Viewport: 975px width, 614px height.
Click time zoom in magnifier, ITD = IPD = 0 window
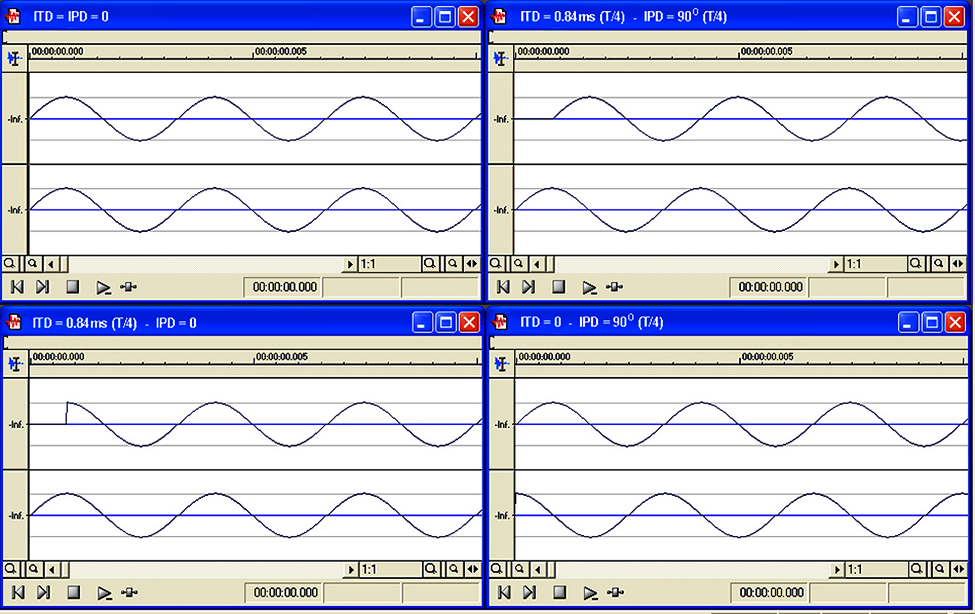point(9,264)
